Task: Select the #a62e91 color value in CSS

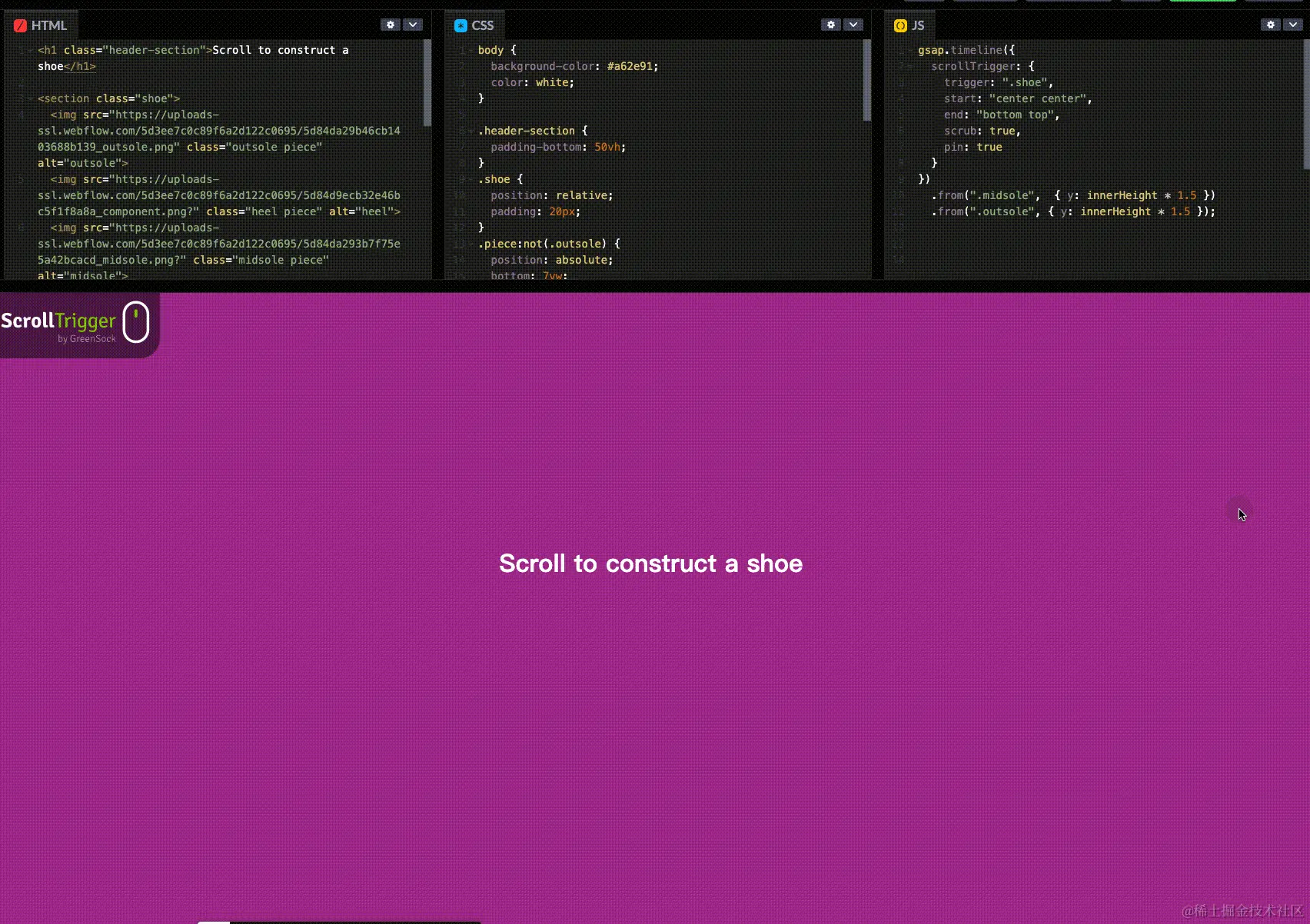Action: tap(630, 66)
